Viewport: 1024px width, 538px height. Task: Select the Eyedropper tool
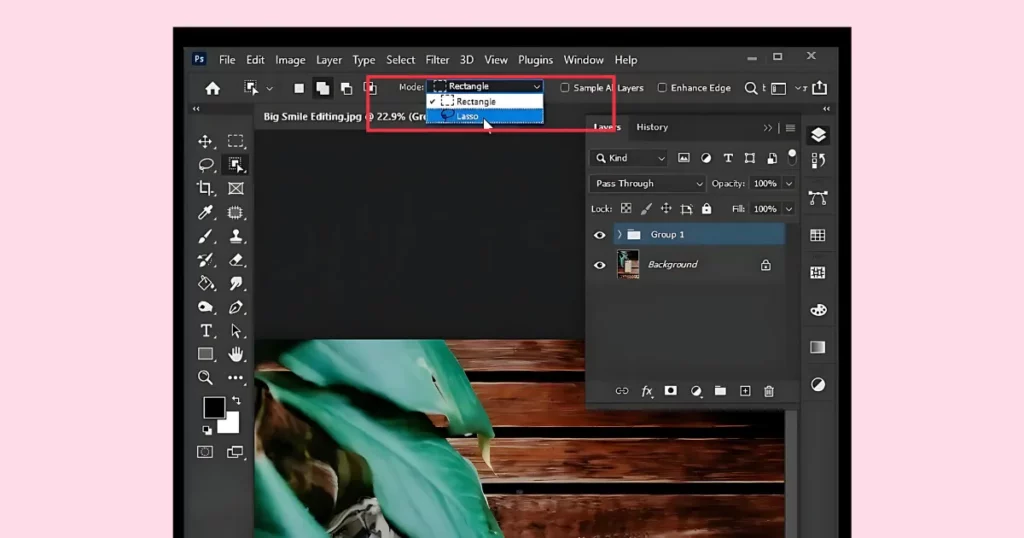tap(205, 212)
